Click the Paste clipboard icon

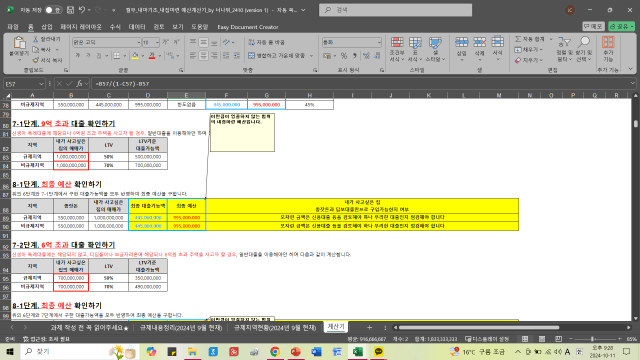(19, 42)
